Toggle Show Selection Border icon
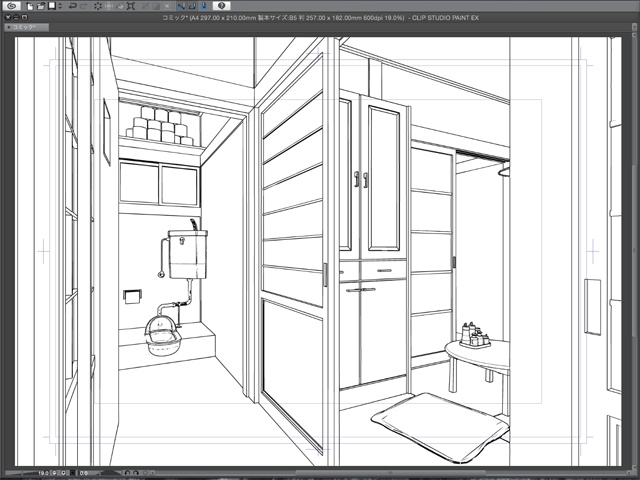The image size is (640, 480). click(167, 6)
